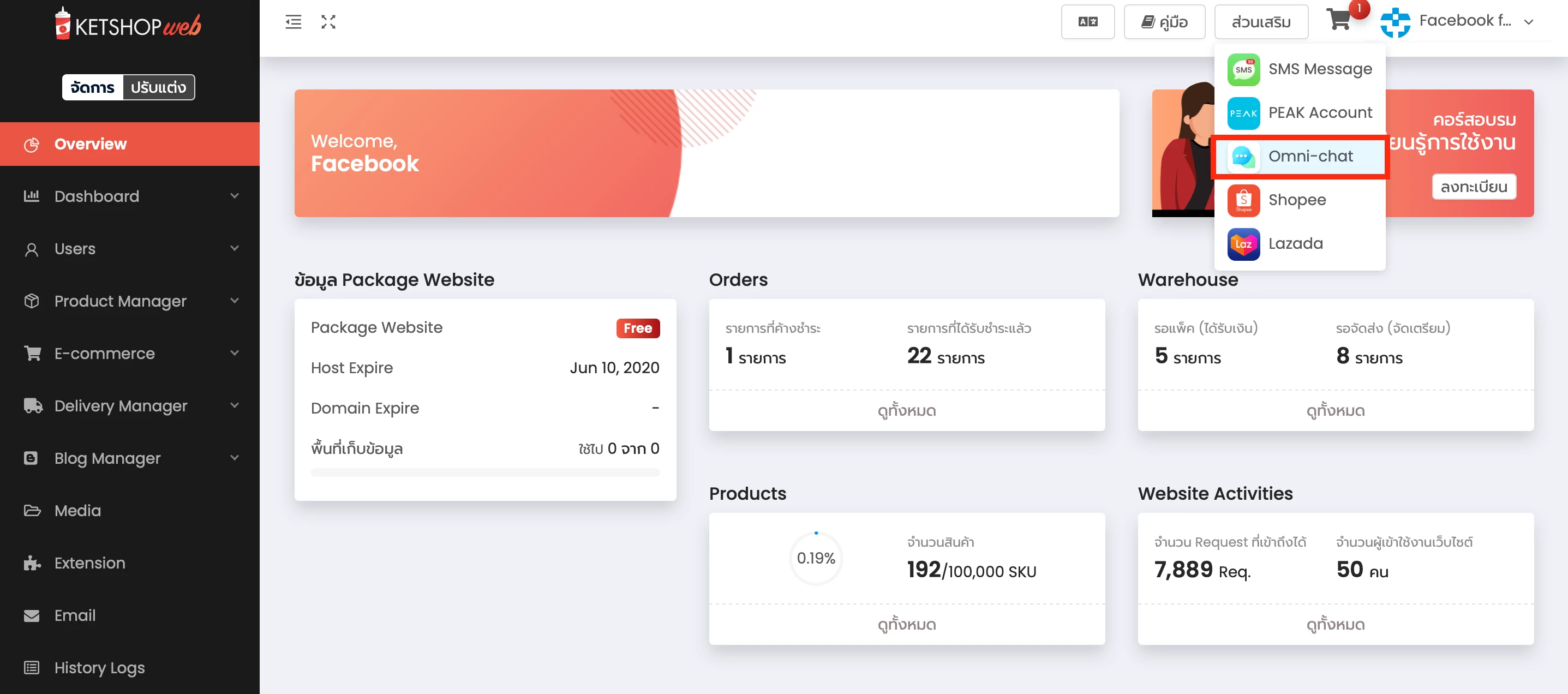Open Extension in the sidebar
The height and width of the screenshot is (694, 1568).
130,563
